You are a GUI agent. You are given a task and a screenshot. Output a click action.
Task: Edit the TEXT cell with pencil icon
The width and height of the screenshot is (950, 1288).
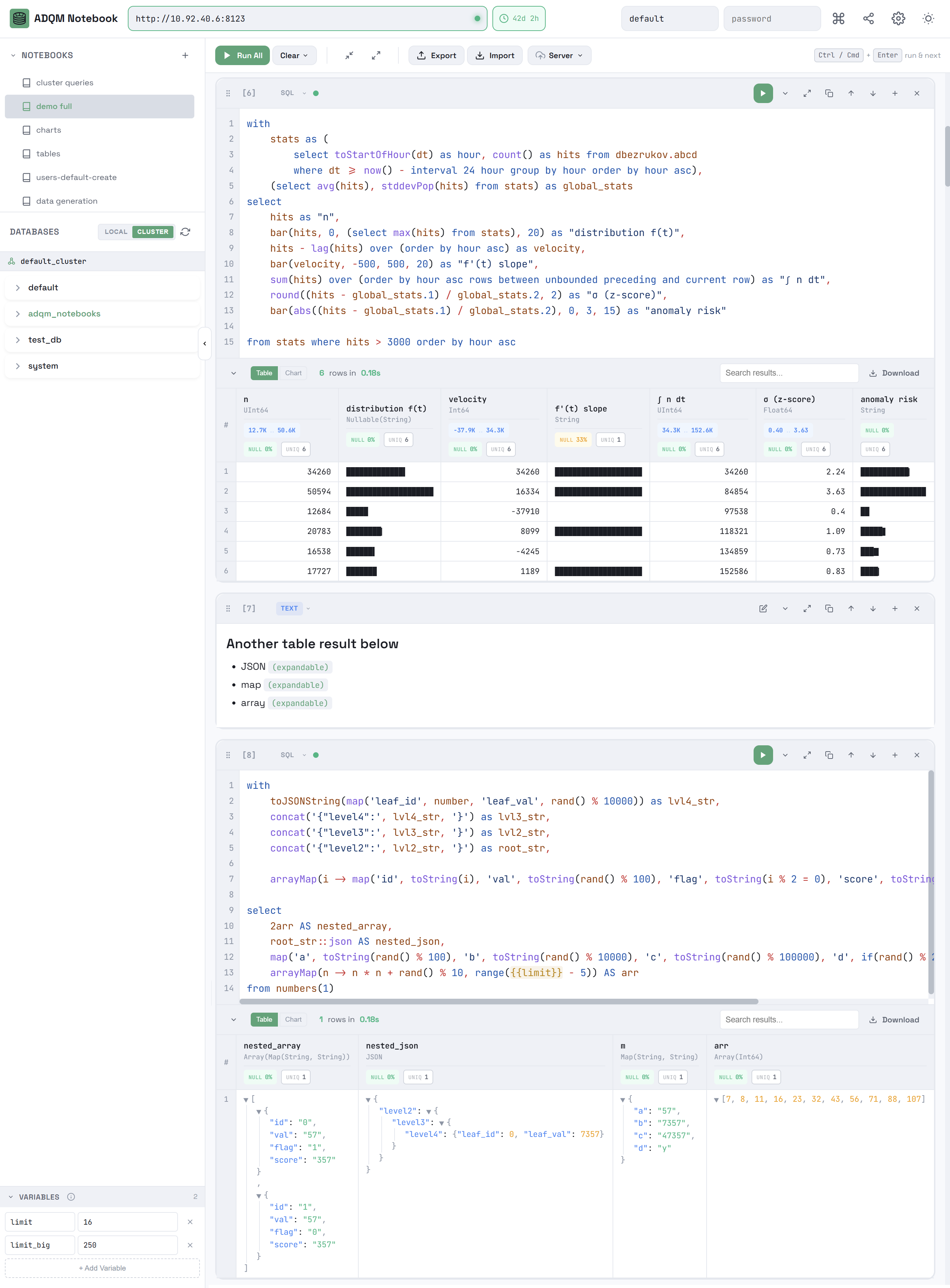(x=763, y=608)
